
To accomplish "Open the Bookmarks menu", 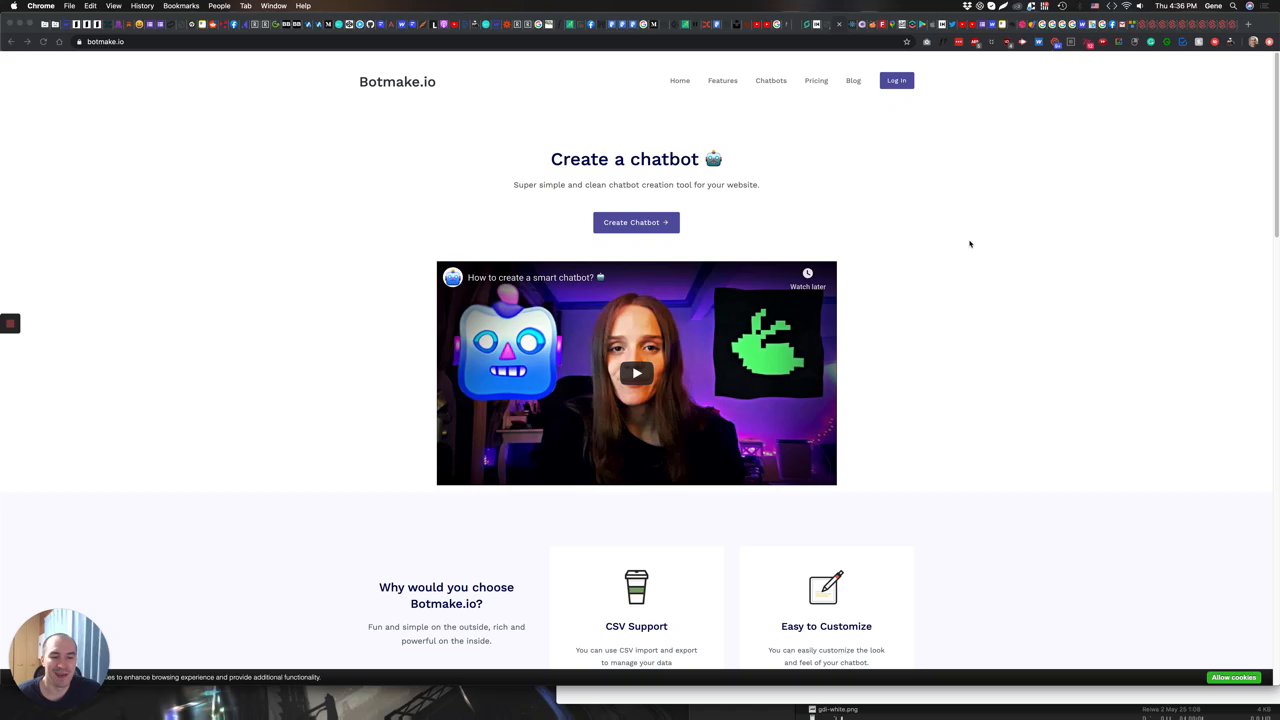I will (181, 6).
